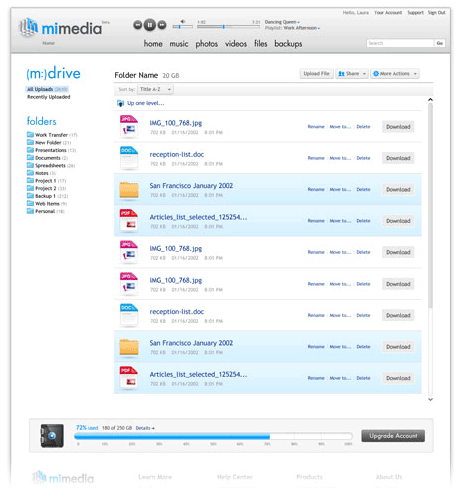Click the Up one level folder icon
This screenshot has height=488, width=459.
[x=120, y=103]
